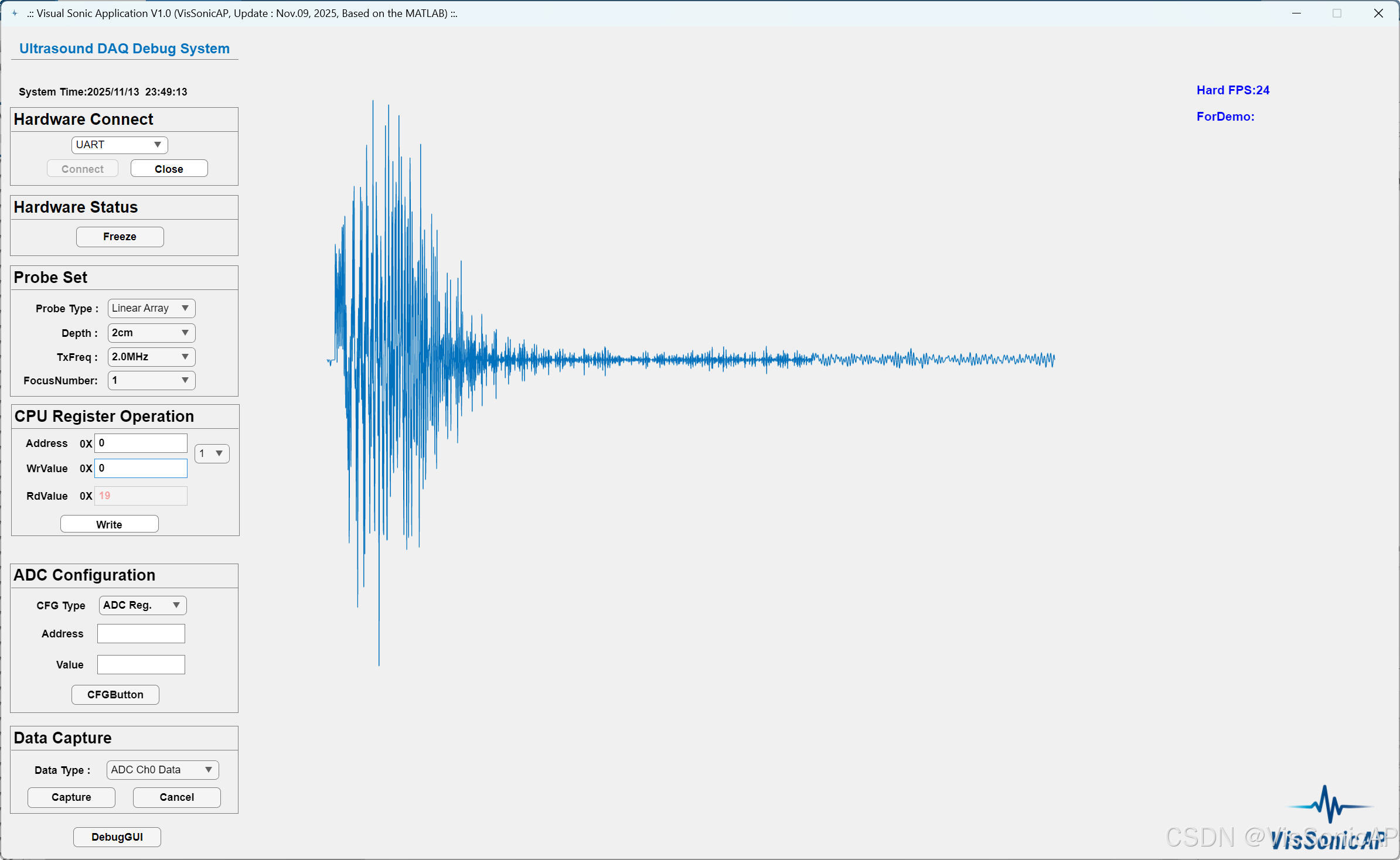Click the CPU register Address field

coord(141,443)
